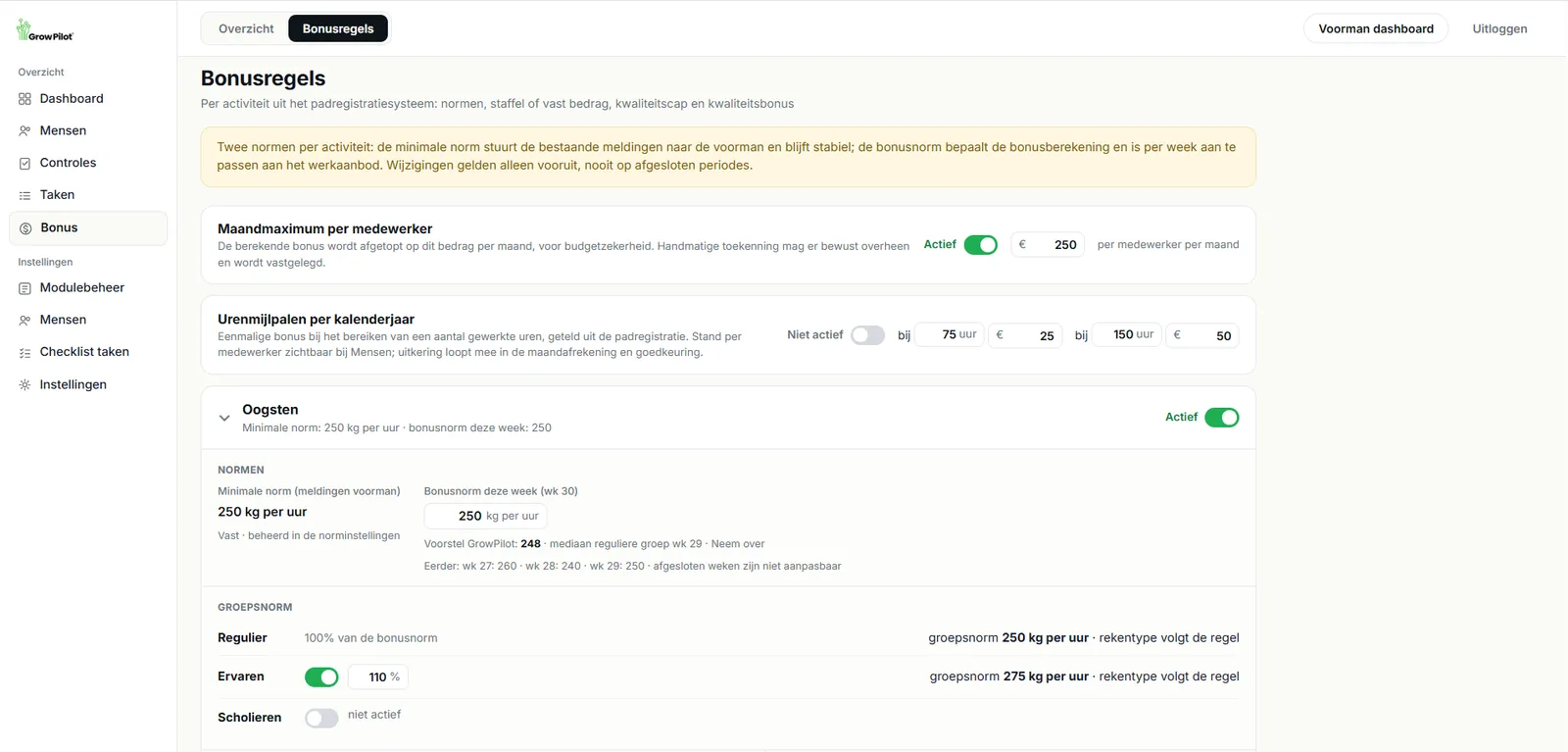Open the Voorman dashboard button
This screenshot has width=1568, height=752.
point(1376,28)
